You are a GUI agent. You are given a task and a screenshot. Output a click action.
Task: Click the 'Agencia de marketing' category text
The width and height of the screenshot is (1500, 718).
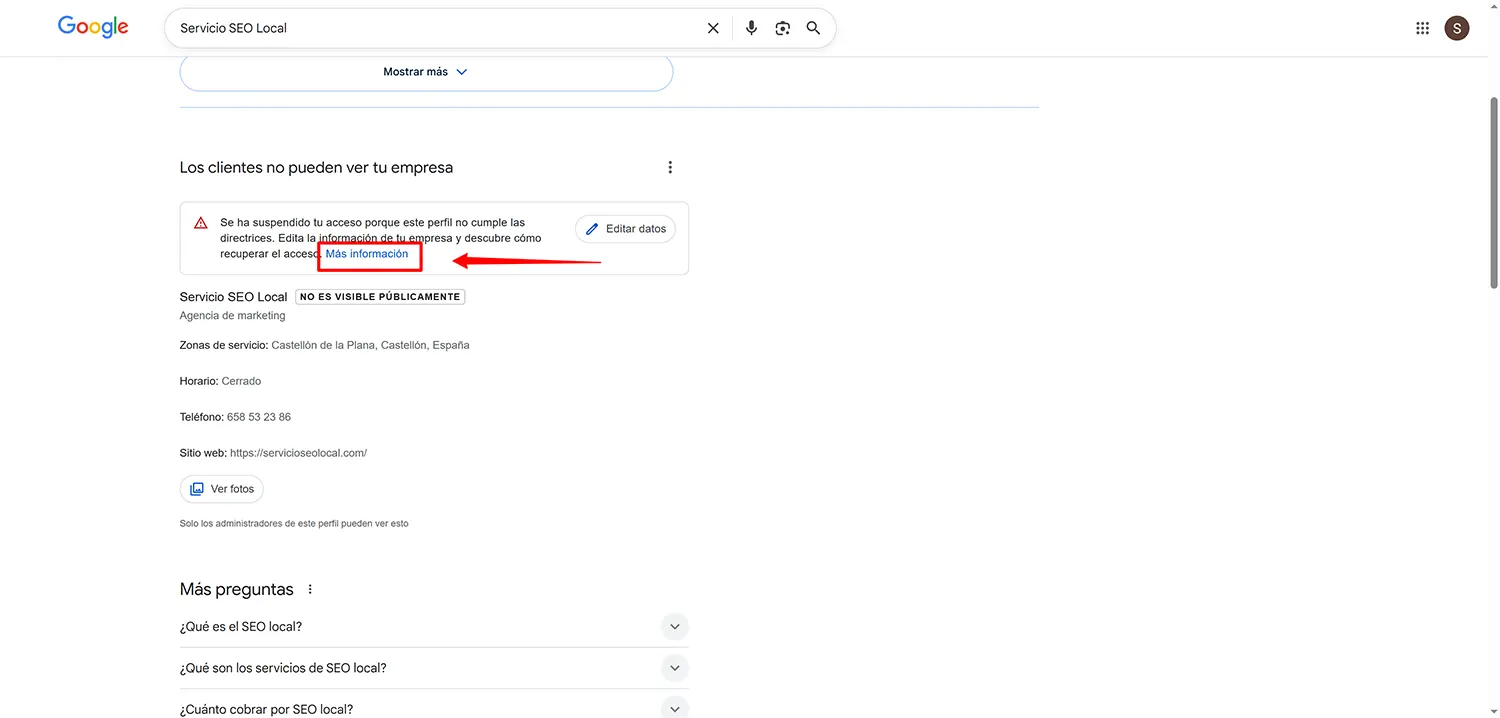coord(232,316)
